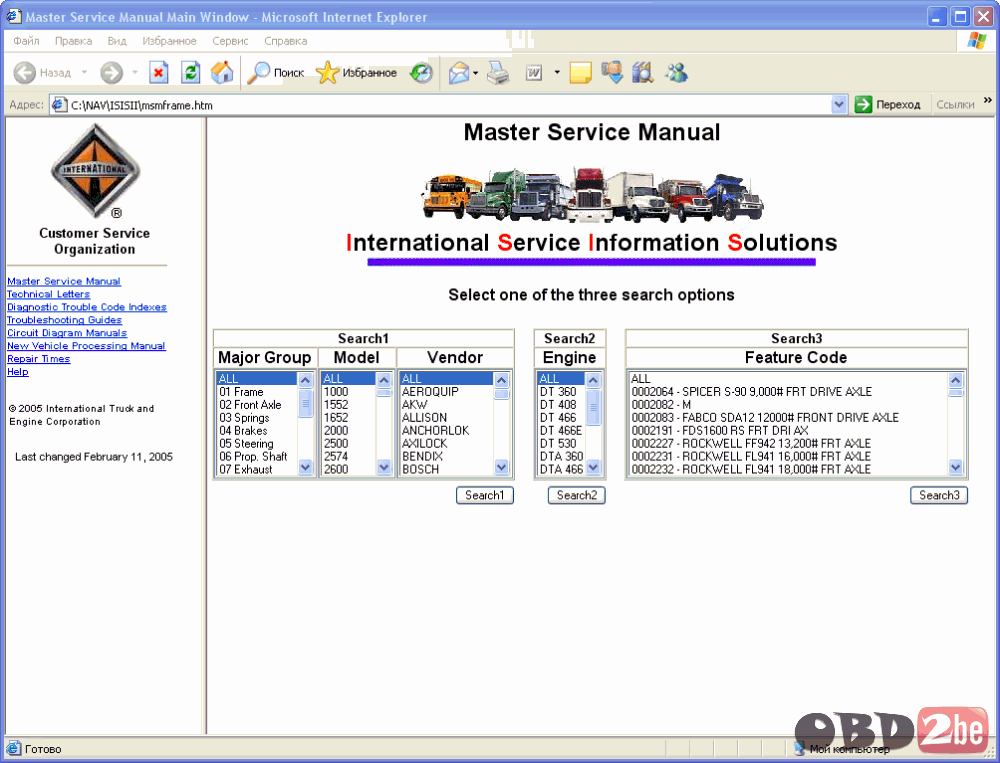Open the Repair Times link
Image resolution: width=1000 pixels, height=763 pixels.
point(39,359)
